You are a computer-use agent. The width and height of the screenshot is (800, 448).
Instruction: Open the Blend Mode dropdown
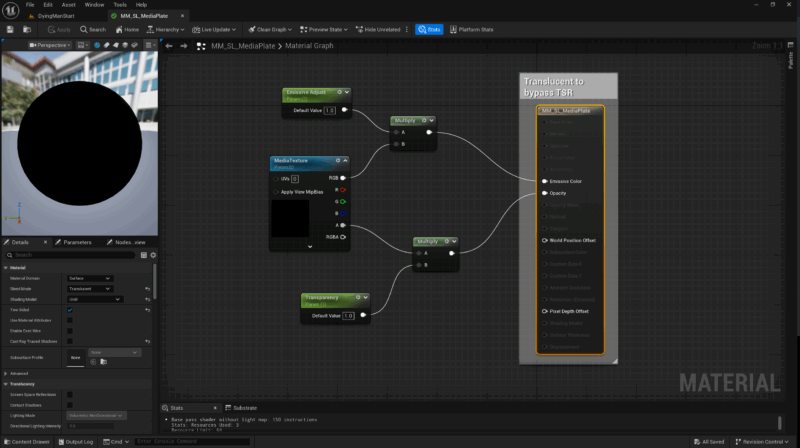point(90,289)
